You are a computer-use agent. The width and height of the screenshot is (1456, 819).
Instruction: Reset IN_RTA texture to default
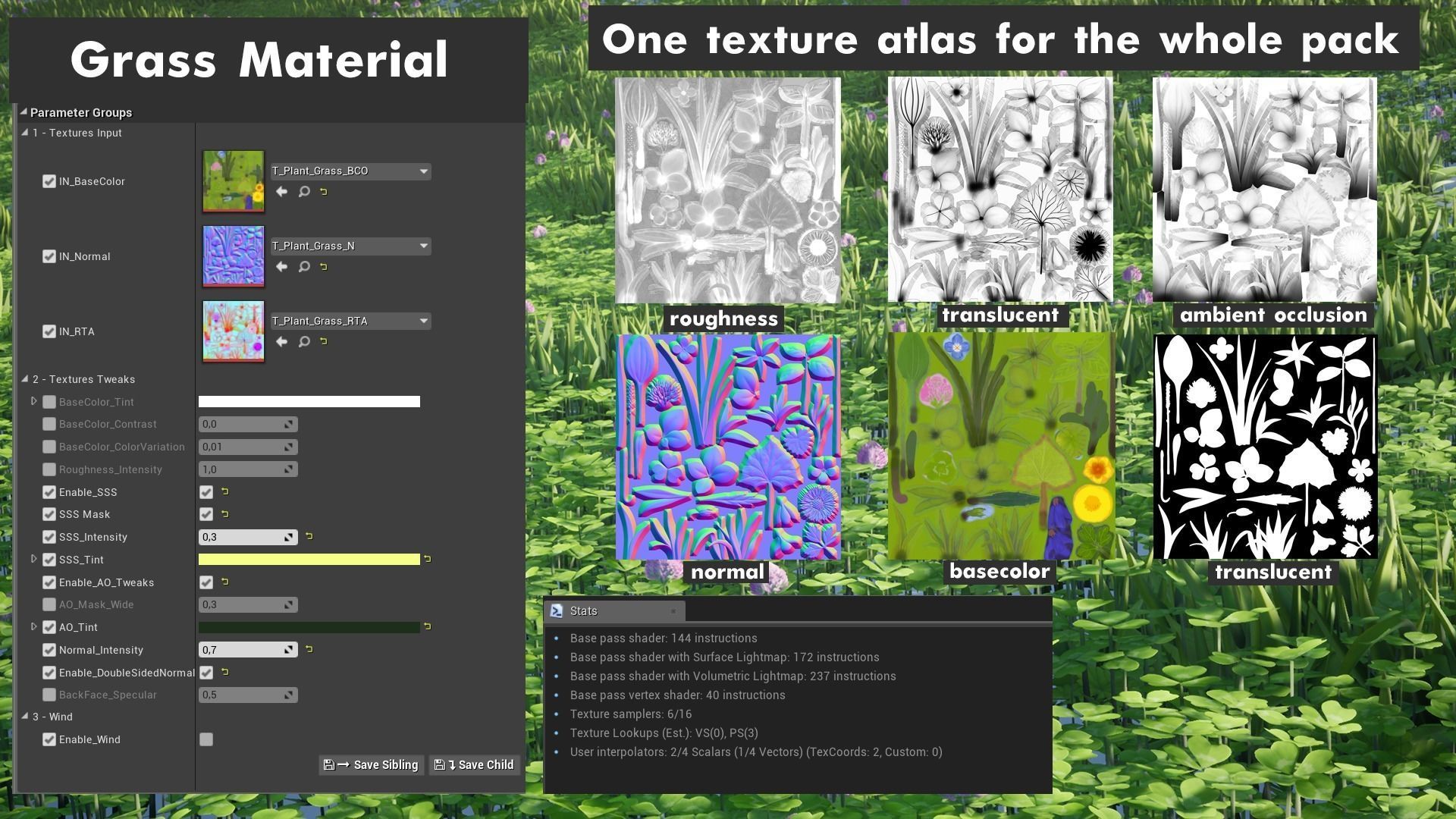click(x=324, y=342)
